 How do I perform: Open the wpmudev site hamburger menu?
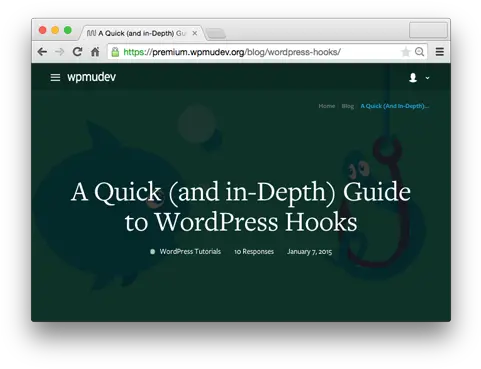click(x=55, y=78)
